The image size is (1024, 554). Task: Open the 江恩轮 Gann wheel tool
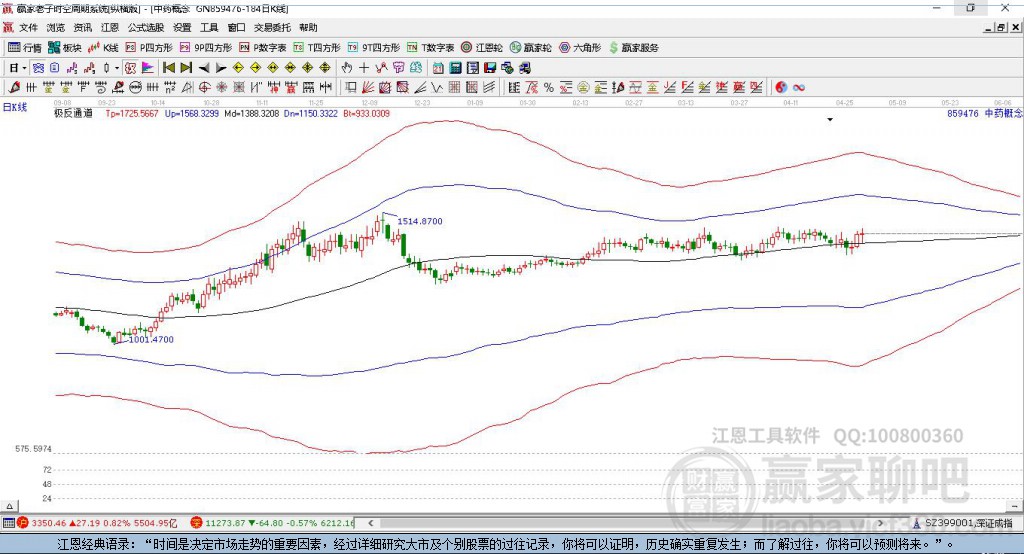[484, 47]
